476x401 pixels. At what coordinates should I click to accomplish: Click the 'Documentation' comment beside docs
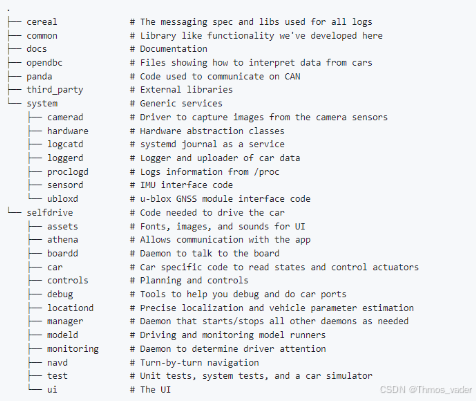point(173,49)
